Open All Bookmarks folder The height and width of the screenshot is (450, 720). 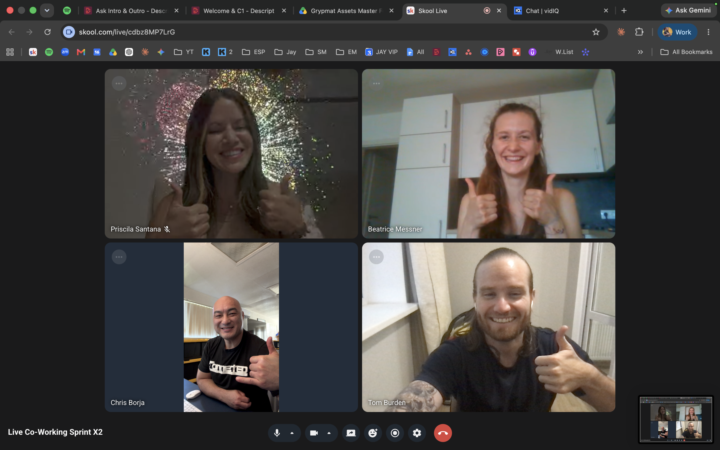point(686,52)
